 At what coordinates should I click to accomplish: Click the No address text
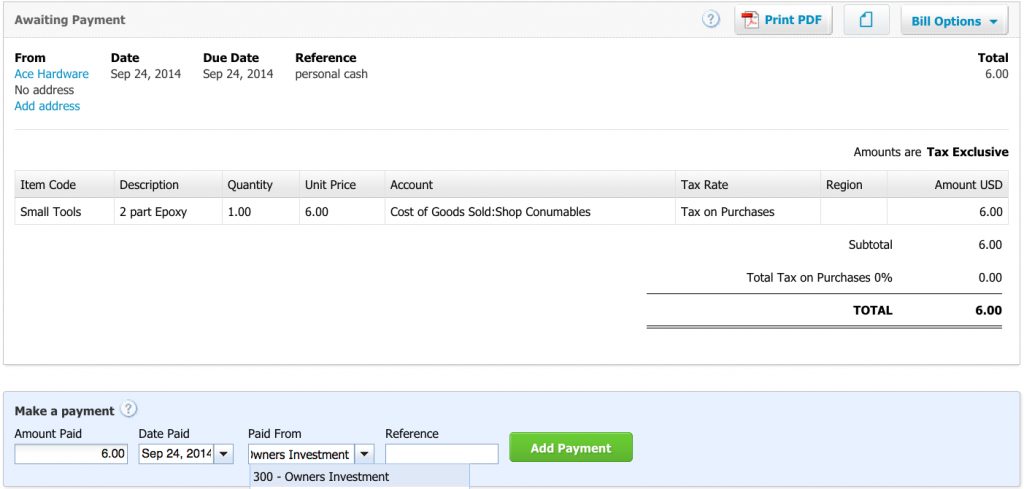[44, 90]
